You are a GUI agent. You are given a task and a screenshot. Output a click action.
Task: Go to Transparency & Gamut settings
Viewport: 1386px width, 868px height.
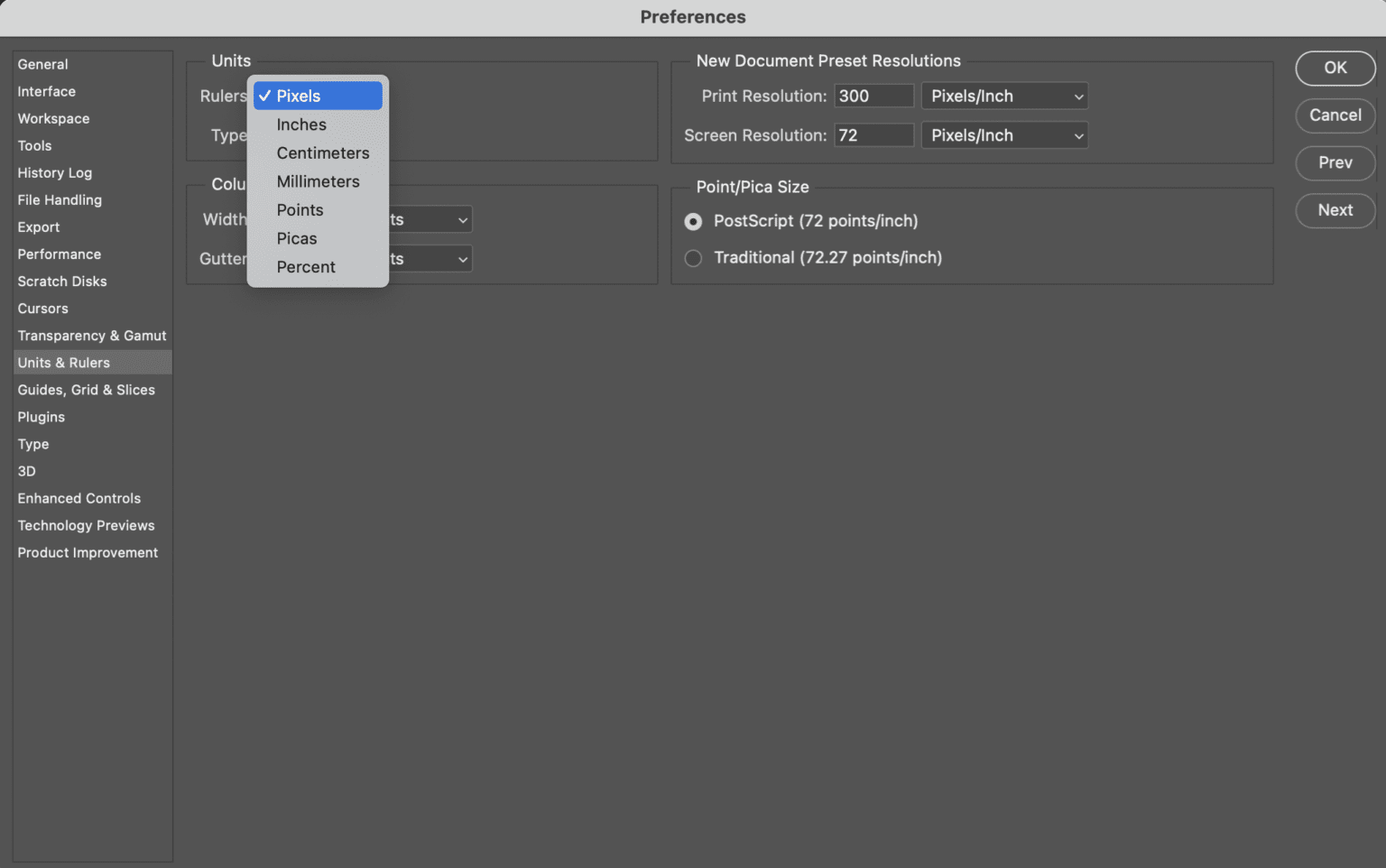point(91,336)
